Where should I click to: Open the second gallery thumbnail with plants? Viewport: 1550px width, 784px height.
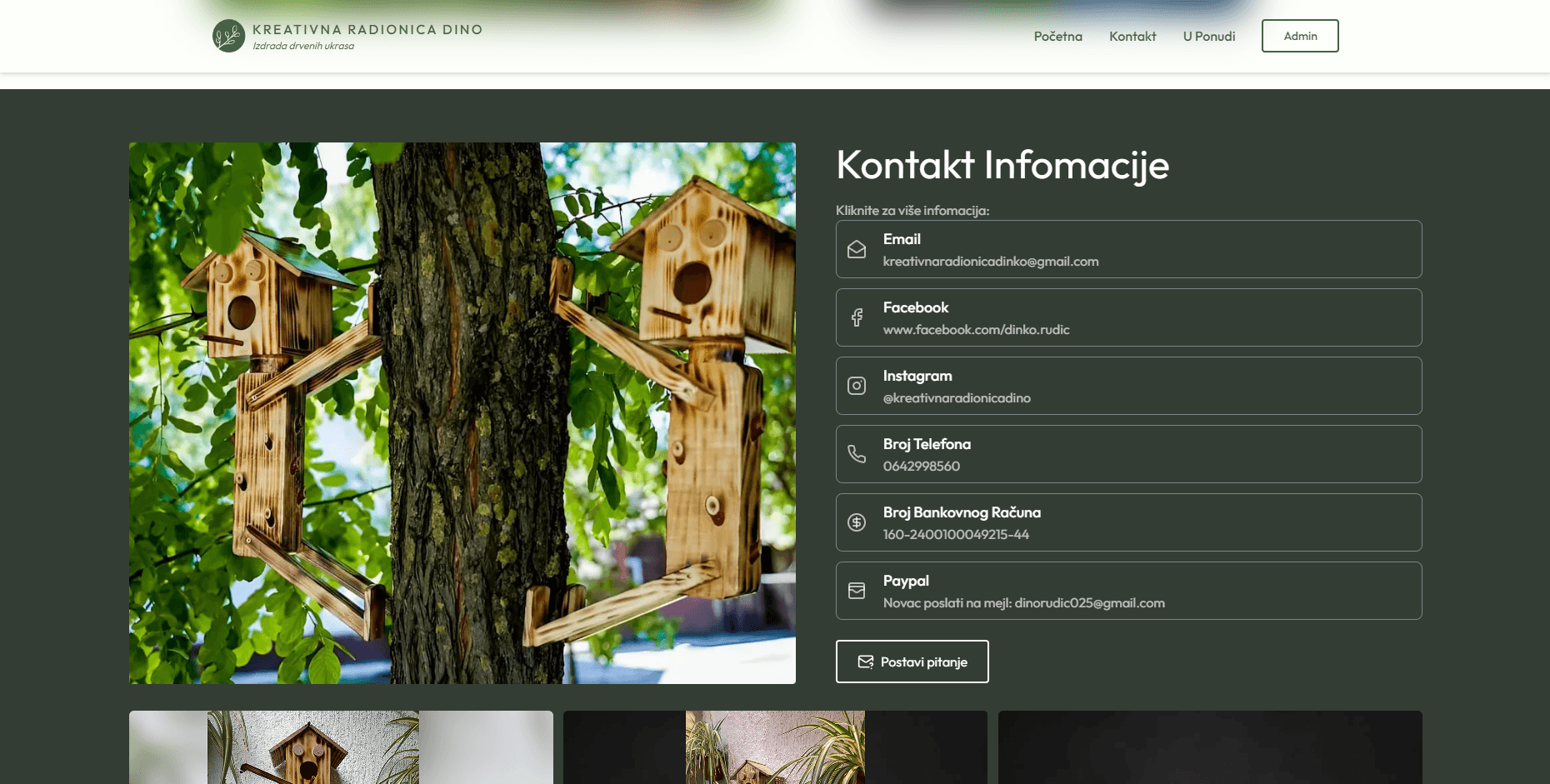(x=775, y=747)
